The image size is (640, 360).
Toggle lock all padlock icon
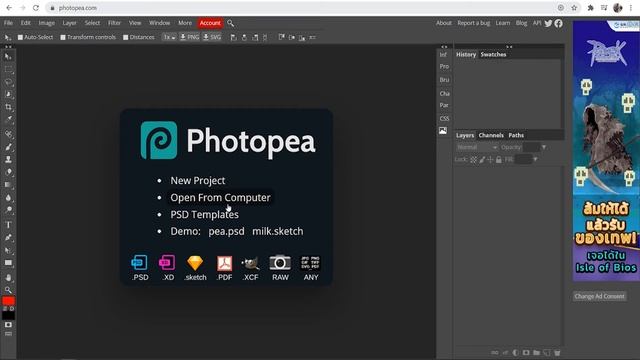(x=499, y=160)
